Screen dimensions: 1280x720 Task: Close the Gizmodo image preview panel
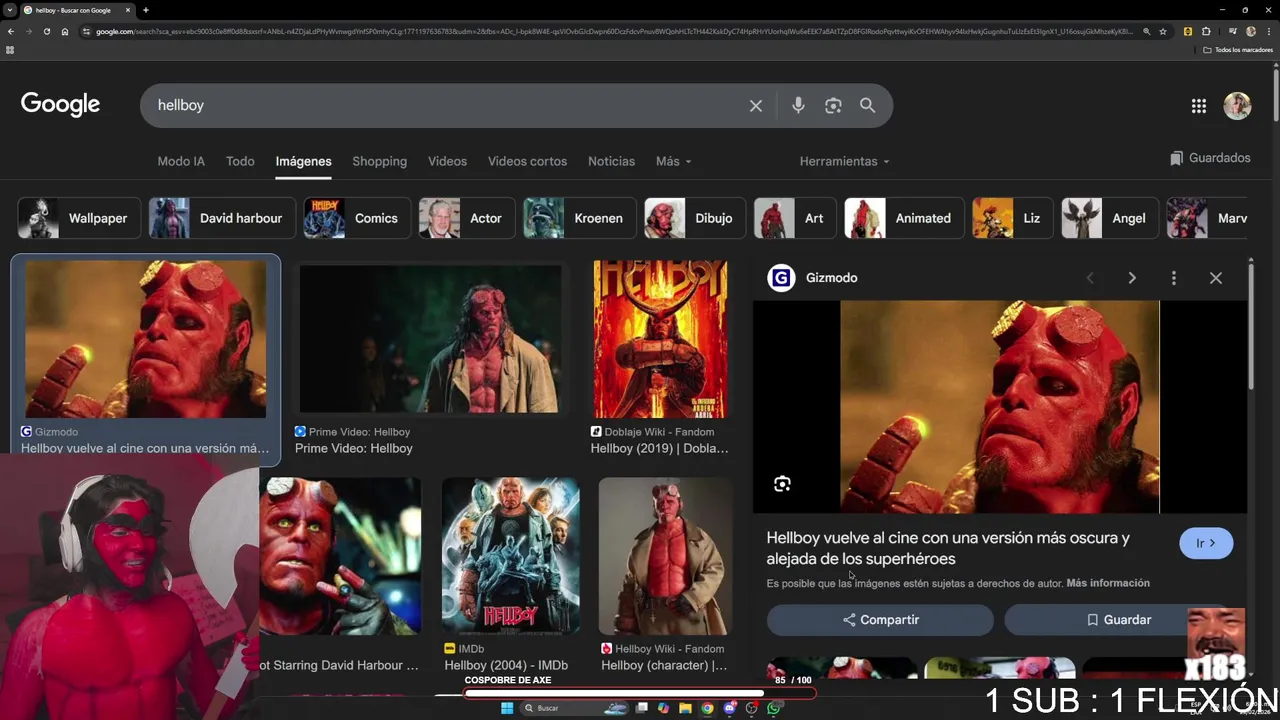coord(1216,278)
